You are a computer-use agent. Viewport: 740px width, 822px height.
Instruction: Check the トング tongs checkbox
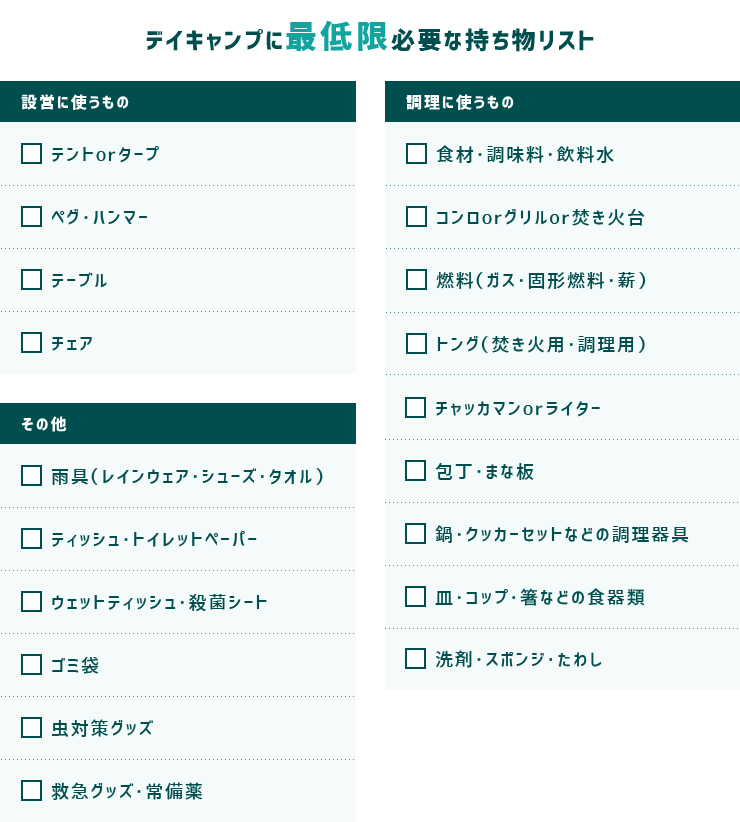(416, 343)
